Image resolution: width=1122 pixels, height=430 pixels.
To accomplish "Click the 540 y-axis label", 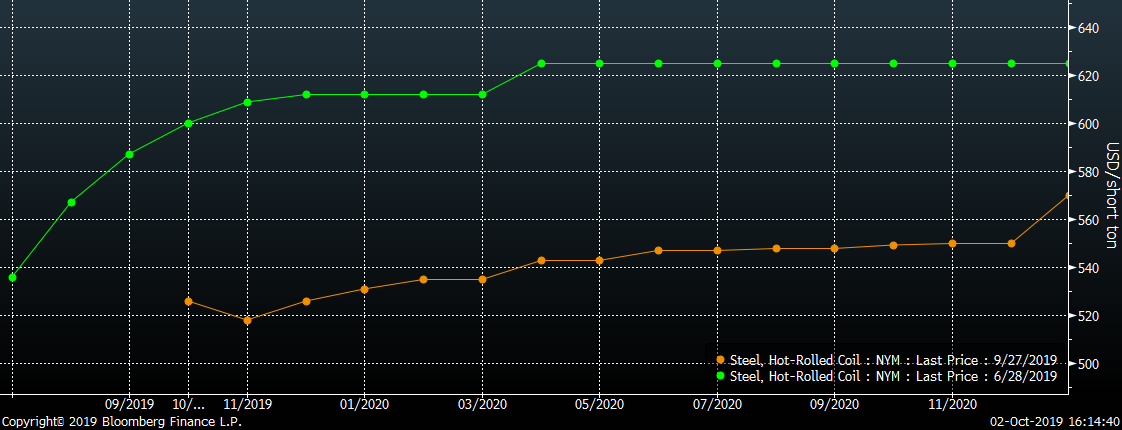I will 1088,268.
